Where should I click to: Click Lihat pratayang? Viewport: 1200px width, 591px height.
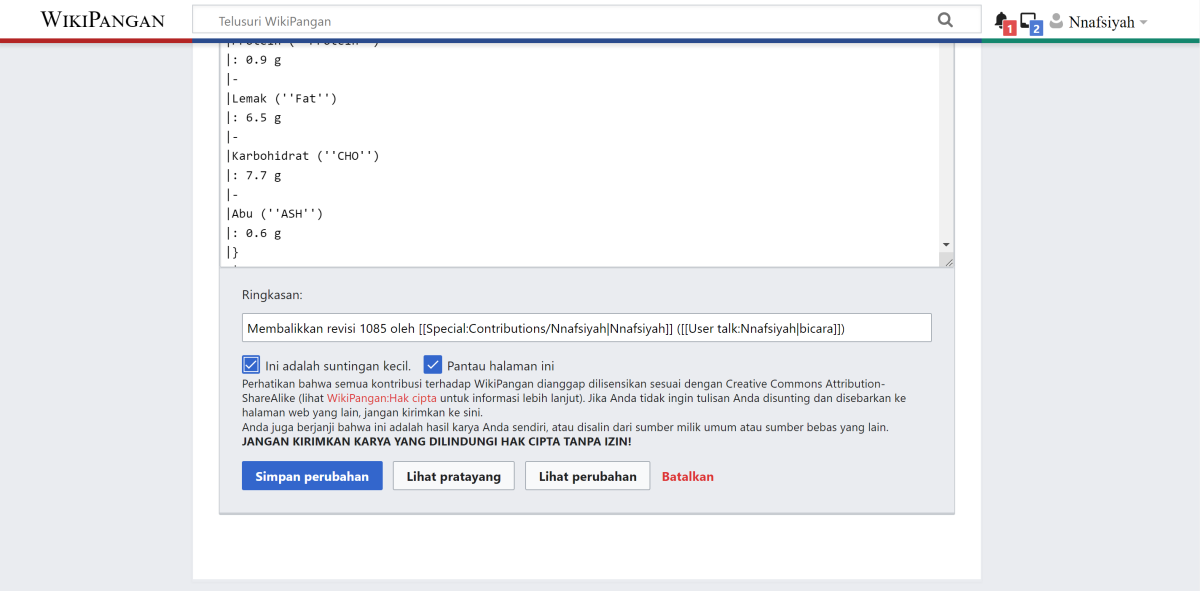[453, 475]
